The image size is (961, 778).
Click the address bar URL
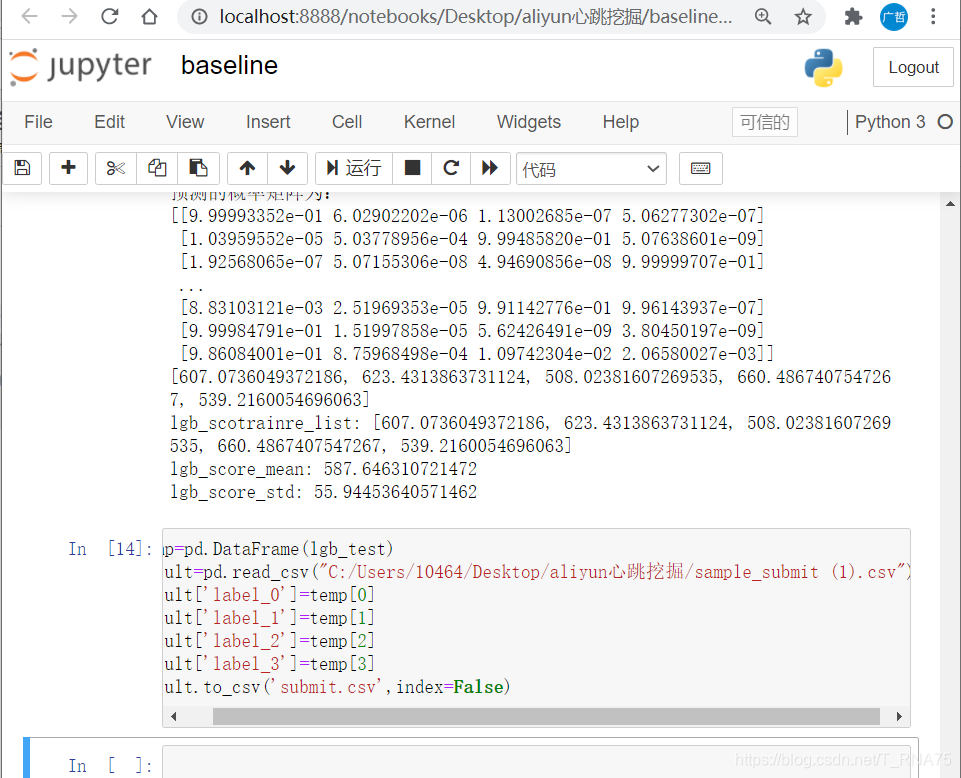[x=476, y=17]
